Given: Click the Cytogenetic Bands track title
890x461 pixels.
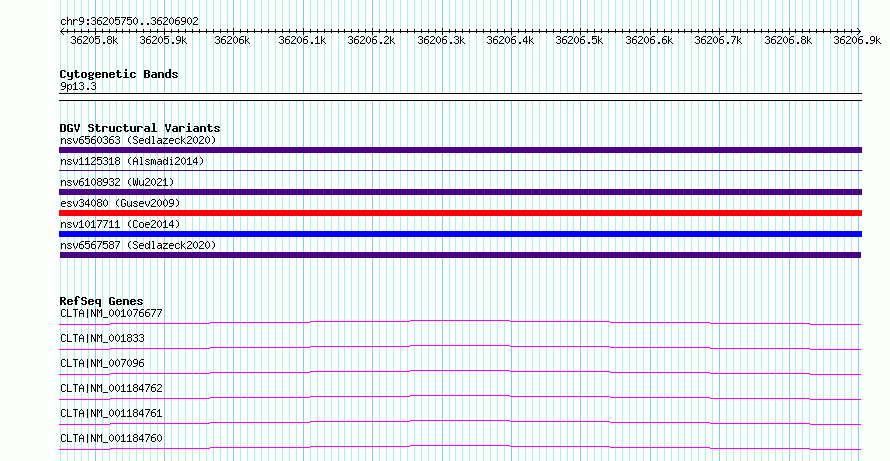Looking at the screenshot, I should (119, 74).
